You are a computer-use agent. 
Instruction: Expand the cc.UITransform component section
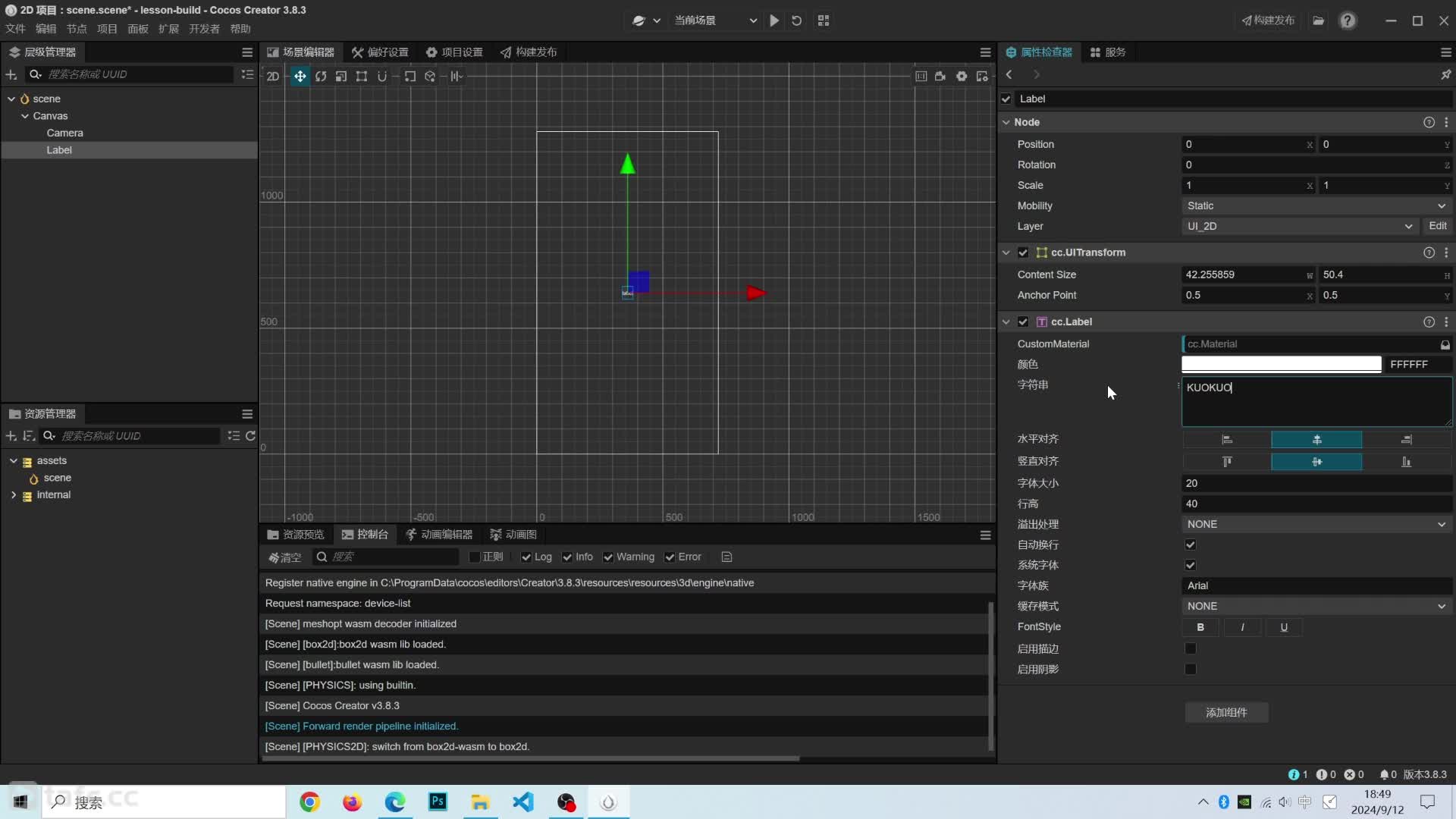(1006, 252)
